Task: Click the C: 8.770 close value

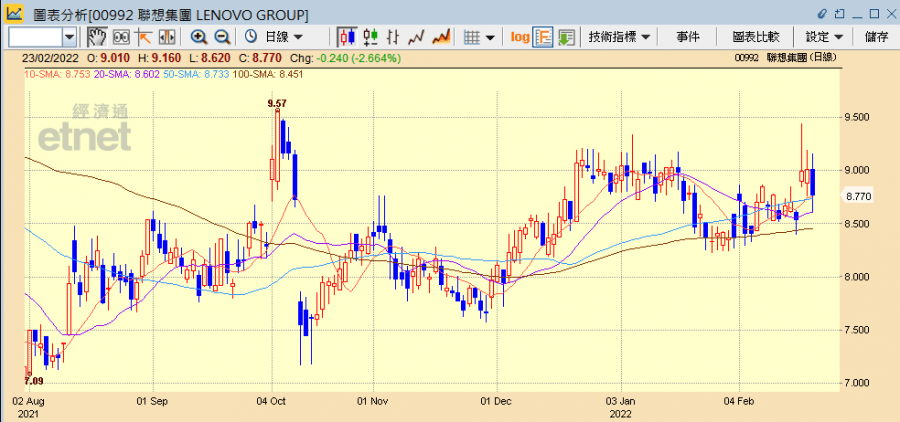Action: (260, 59)
